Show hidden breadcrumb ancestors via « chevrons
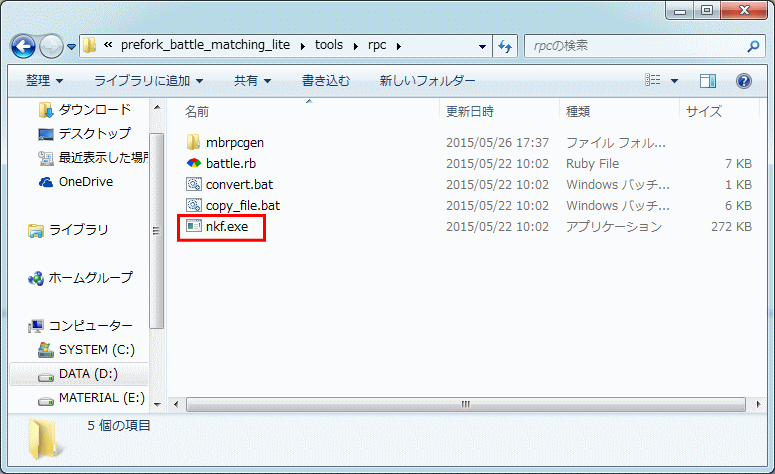 pyautogui.click(x=108, y=45)
